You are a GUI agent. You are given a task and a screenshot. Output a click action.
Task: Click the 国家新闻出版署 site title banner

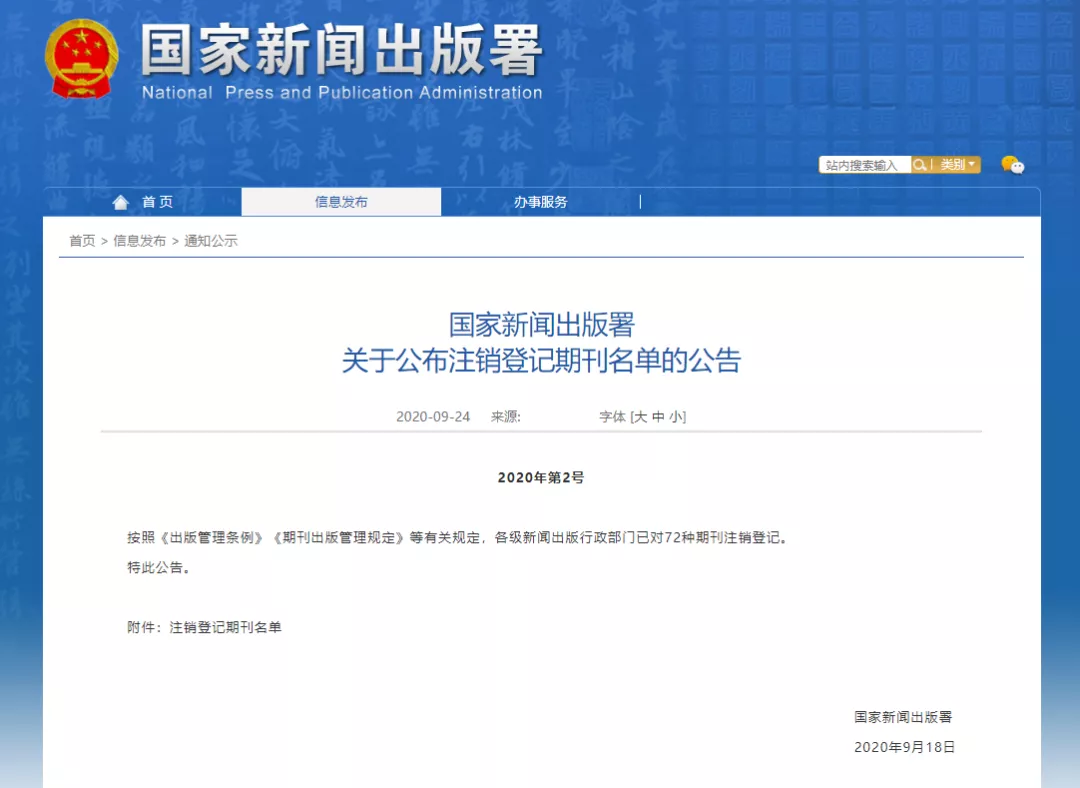tap(341, 50)
